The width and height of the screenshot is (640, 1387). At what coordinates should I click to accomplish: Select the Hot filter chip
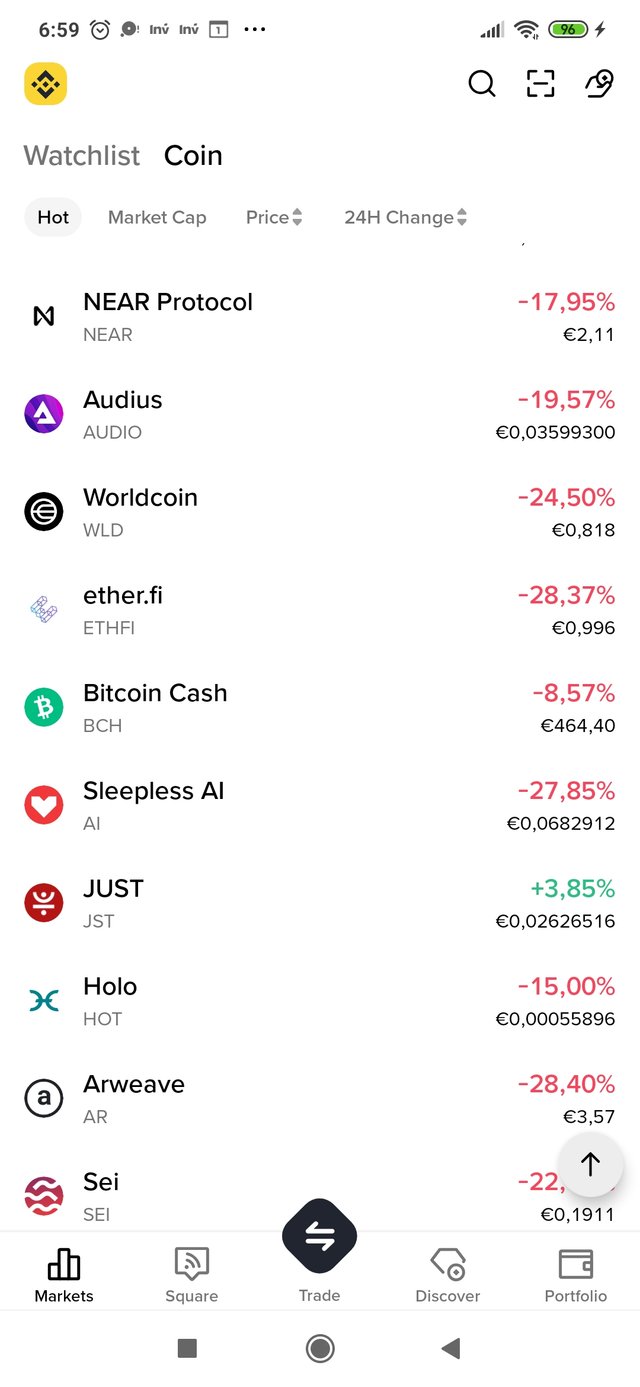[53, 217]
